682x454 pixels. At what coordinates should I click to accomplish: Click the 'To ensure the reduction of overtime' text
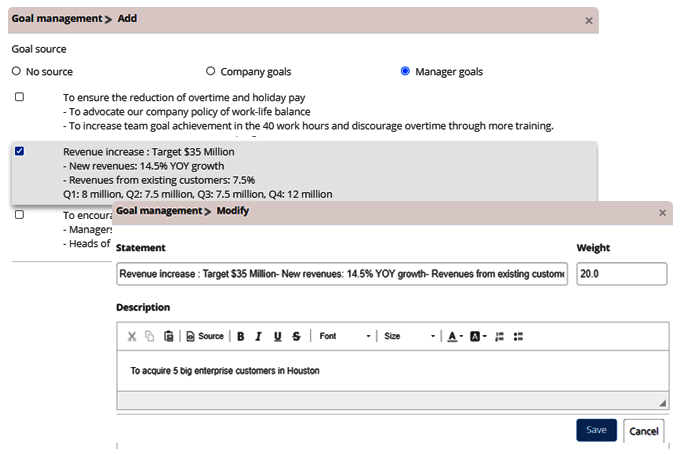[x=184, y=97]
